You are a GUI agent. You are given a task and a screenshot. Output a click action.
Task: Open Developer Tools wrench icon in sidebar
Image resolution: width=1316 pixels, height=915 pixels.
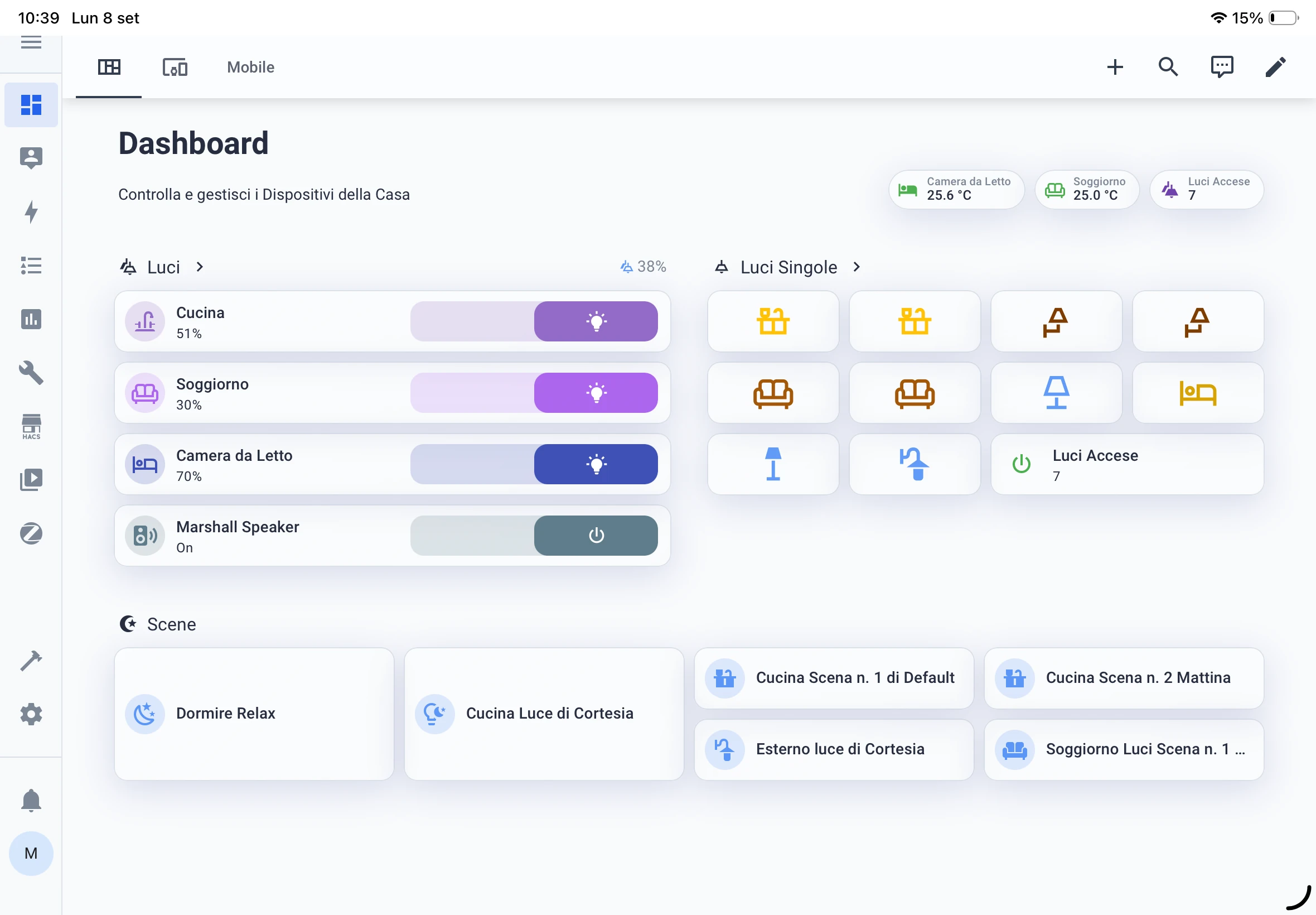tap(31, 373)
